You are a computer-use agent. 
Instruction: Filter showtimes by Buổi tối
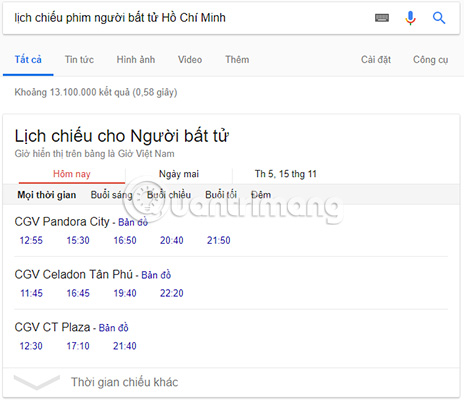pos(221,195)
